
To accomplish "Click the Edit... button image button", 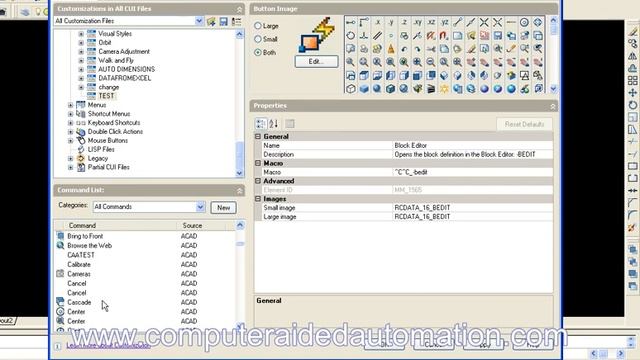I will 316,62.
